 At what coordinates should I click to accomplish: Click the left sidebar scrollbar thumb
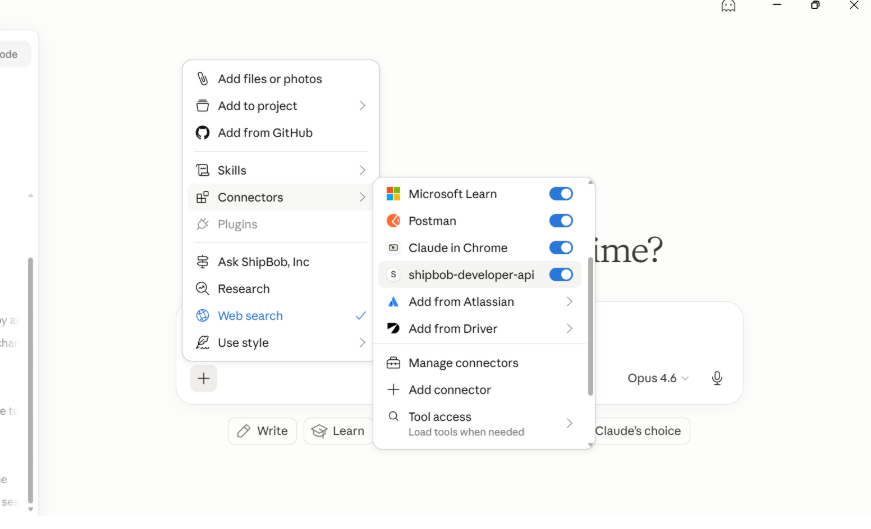click(31, 380)
